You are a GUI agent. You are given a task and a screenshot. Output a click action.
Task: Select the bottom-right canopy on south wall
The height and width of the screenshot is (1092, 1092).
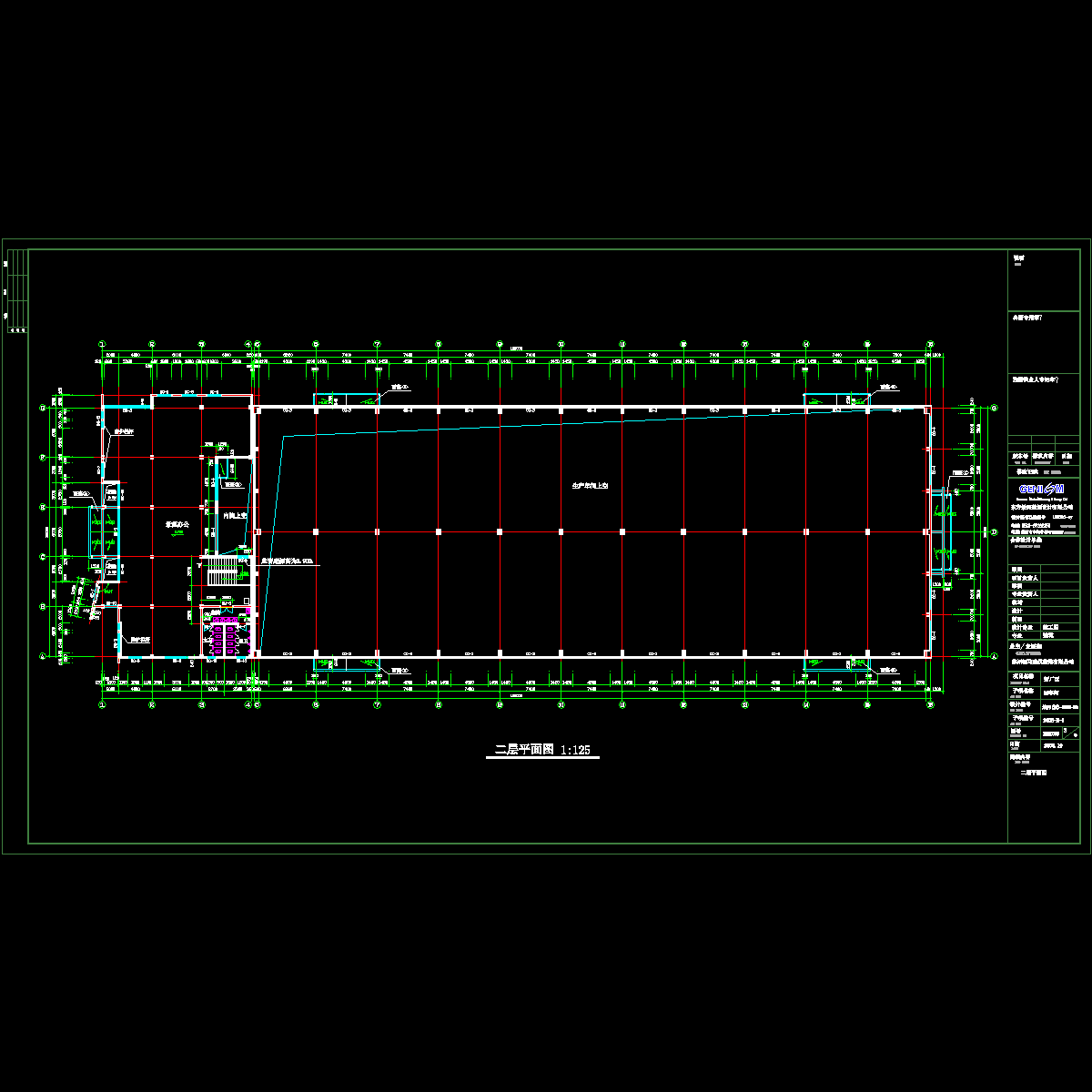836,664
